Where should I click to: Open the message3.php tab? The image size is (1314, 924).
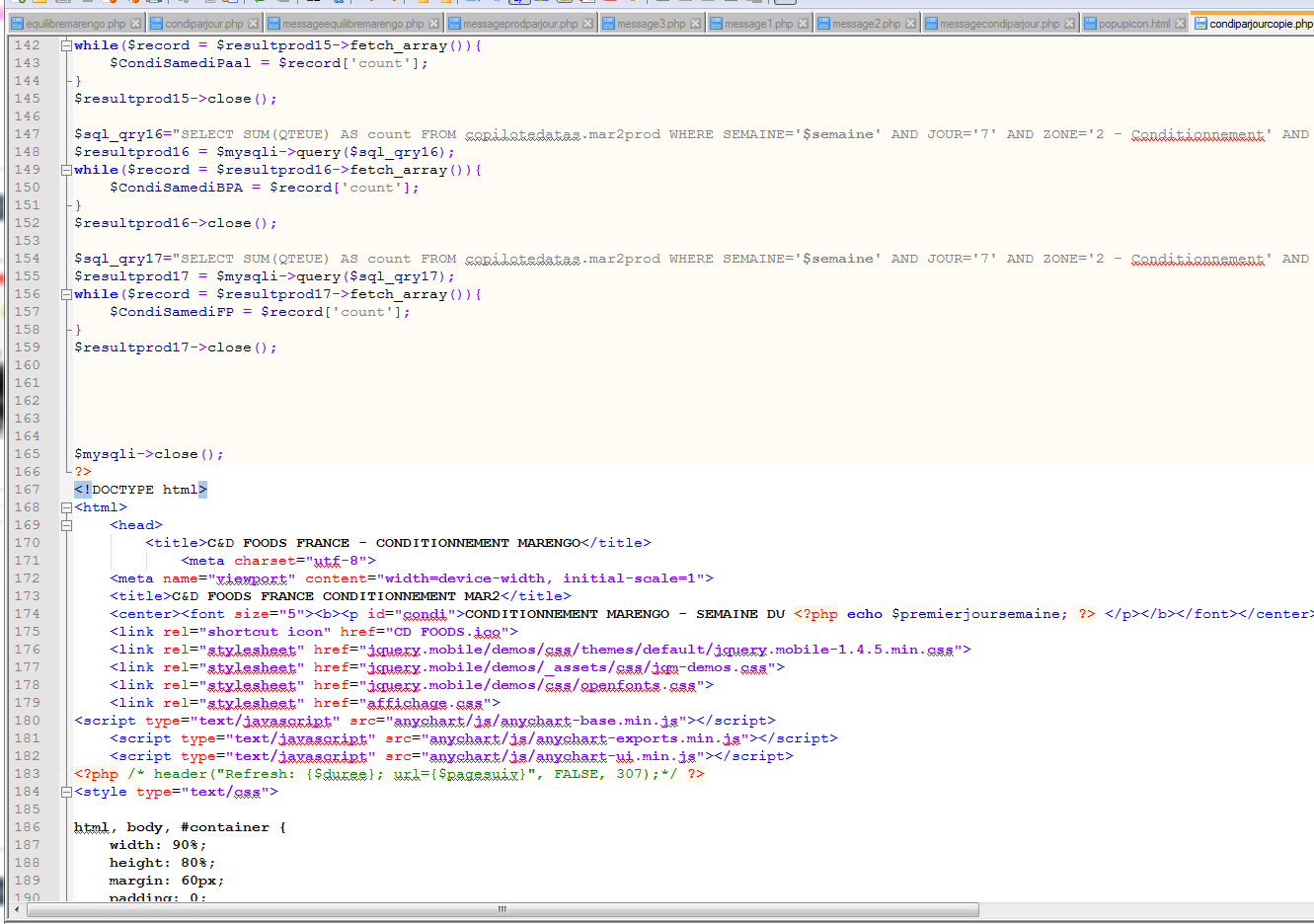coord(650,24)
